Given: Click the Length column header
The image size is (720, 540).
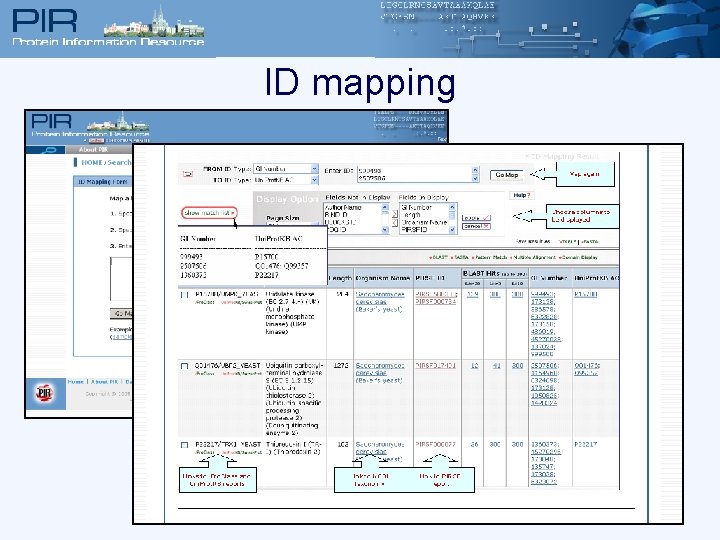Looking at the screenshot, I should pos(340,278).
